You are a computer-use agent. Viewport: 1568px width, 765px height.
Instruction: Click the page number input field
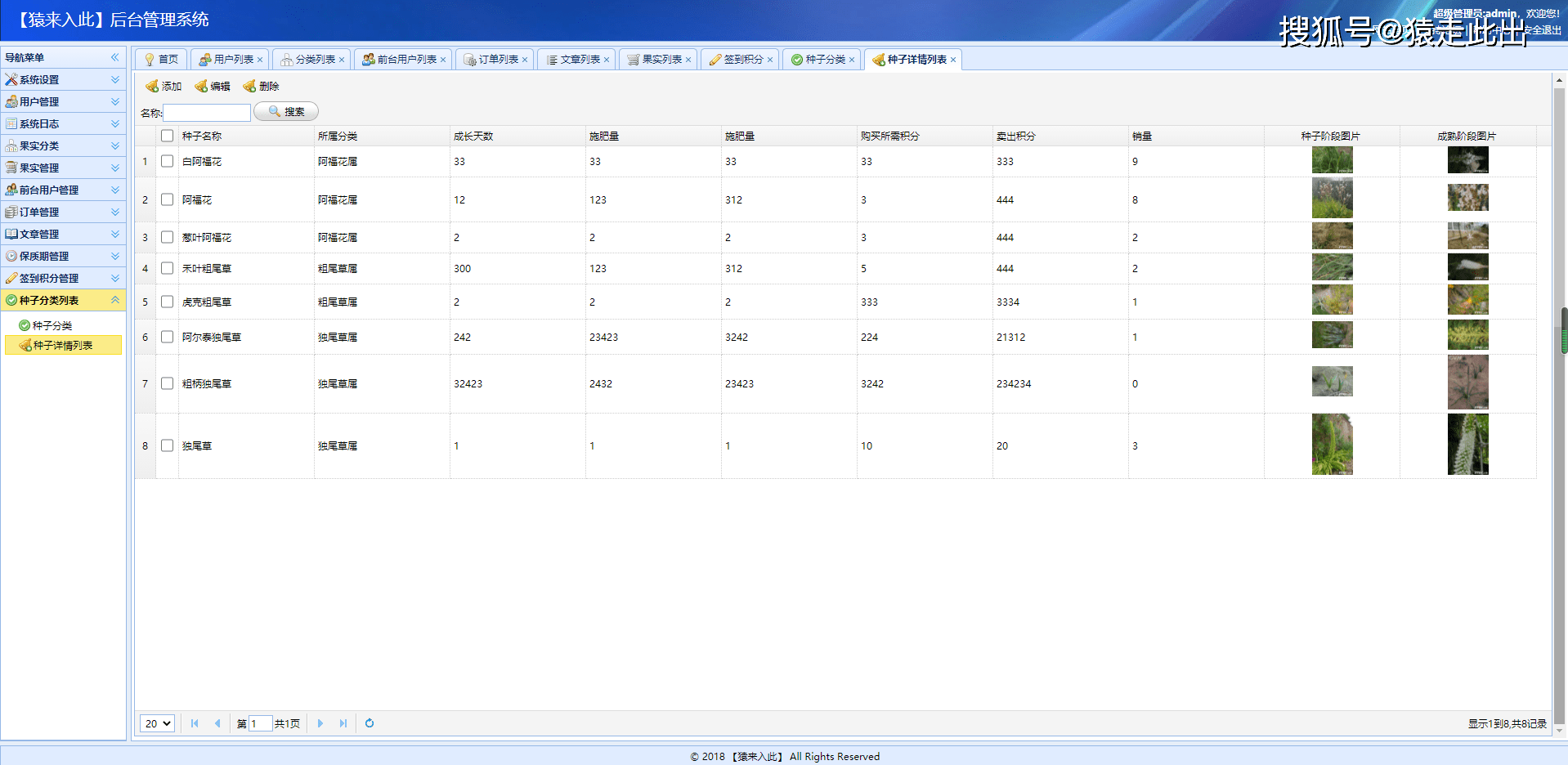[x=260, y=723]
